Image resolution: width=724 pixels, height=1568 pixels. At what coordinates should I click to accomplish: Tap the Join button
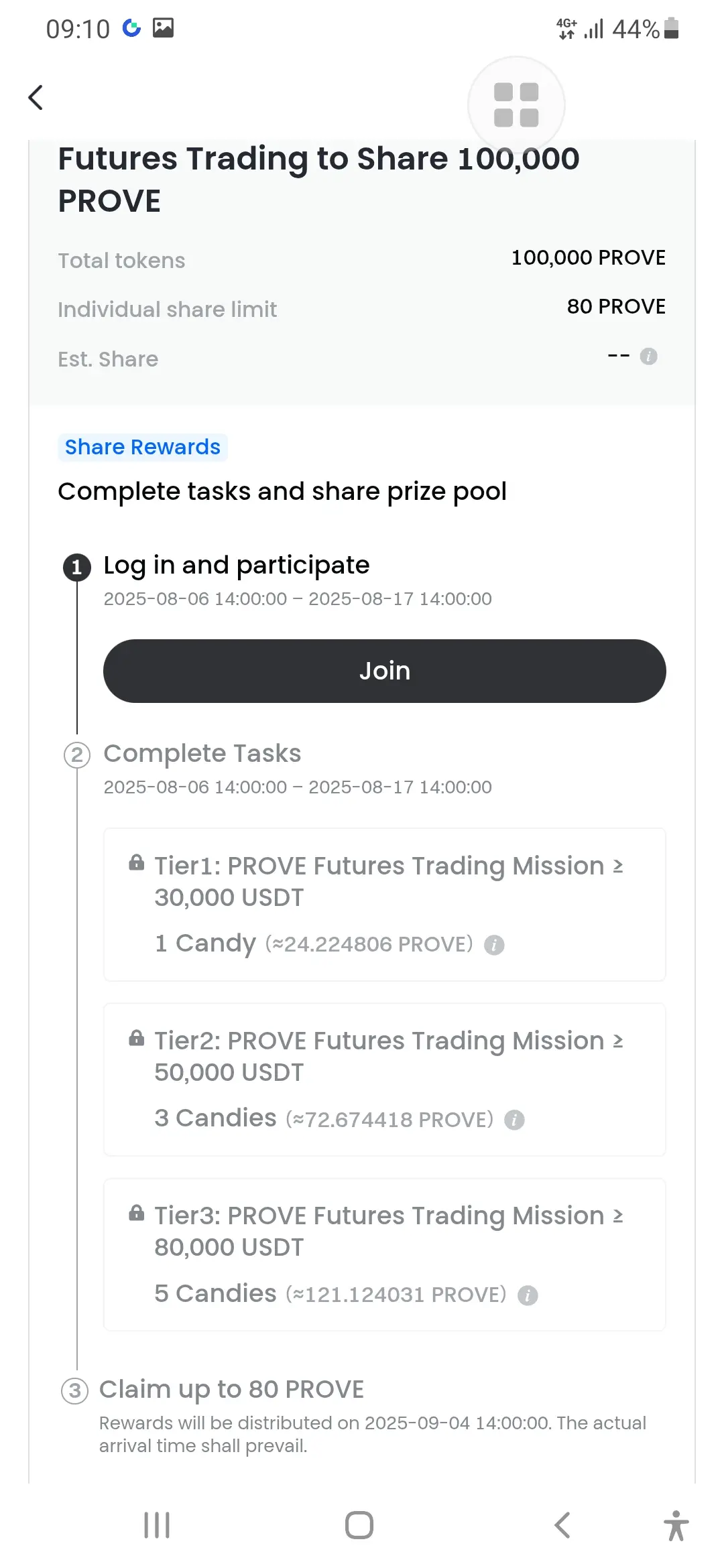(x=385, y=671)
